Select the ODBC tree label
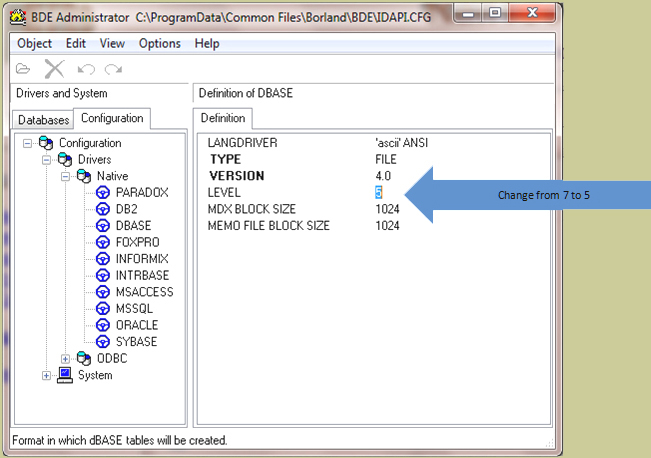This screenshot has width=651, height=458. (x=112, y=358)
